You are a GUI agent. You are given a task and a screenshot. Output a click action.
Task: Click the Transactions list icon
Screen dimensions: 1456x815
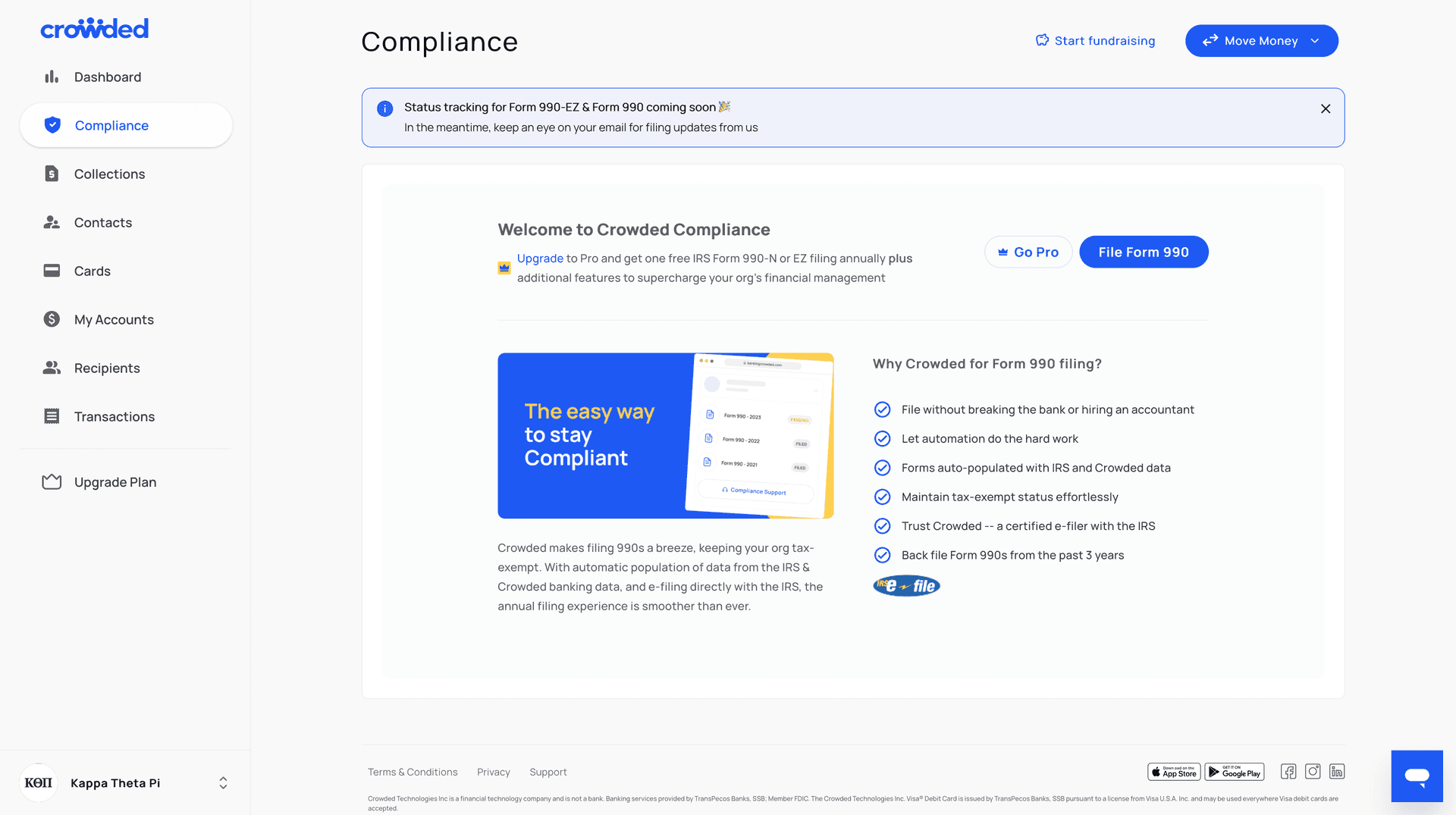click(52, 416)
